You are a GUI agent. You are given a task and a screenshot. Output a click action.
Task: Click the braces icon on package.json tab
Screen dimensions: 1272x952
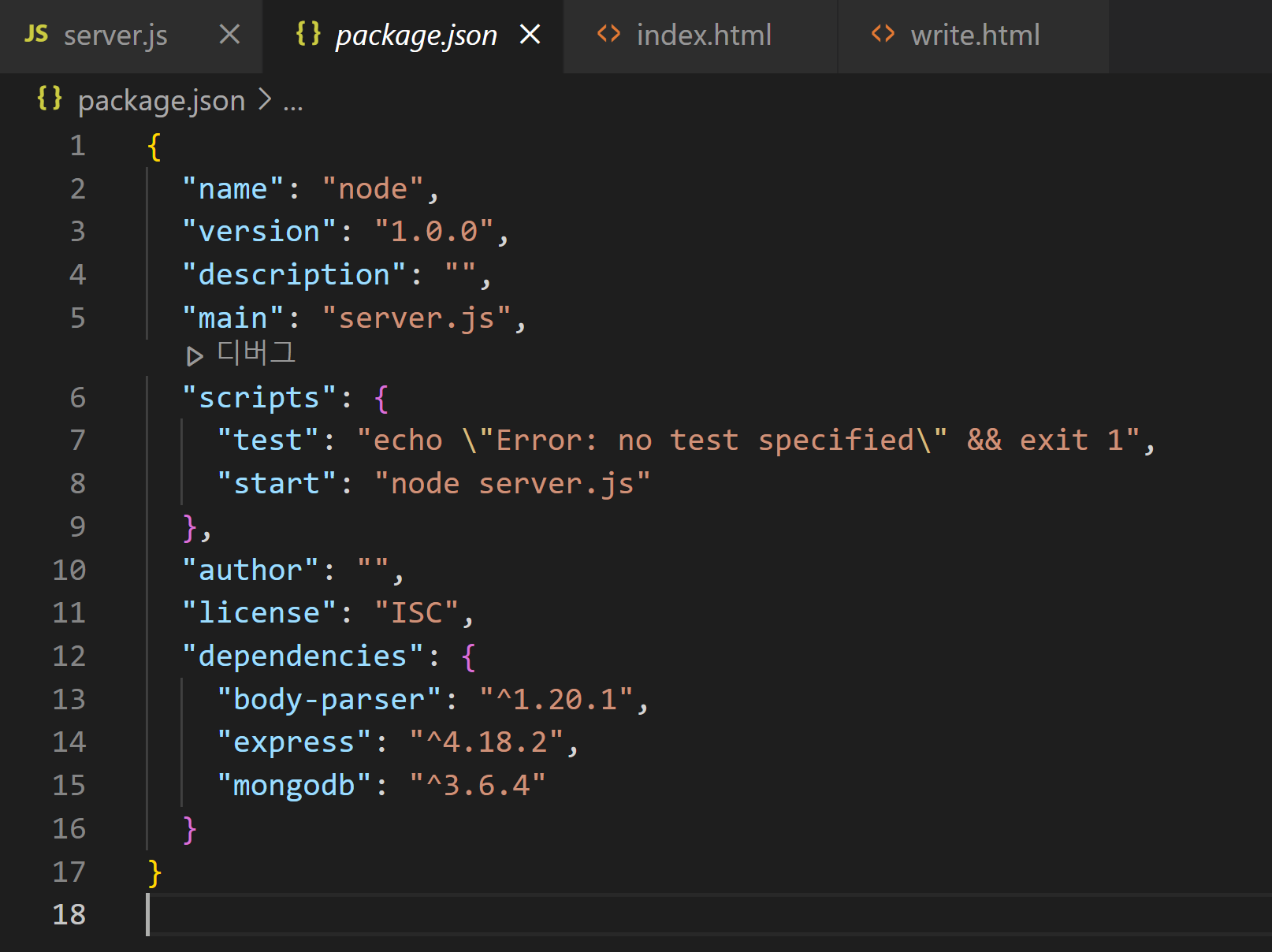[308, 33]
